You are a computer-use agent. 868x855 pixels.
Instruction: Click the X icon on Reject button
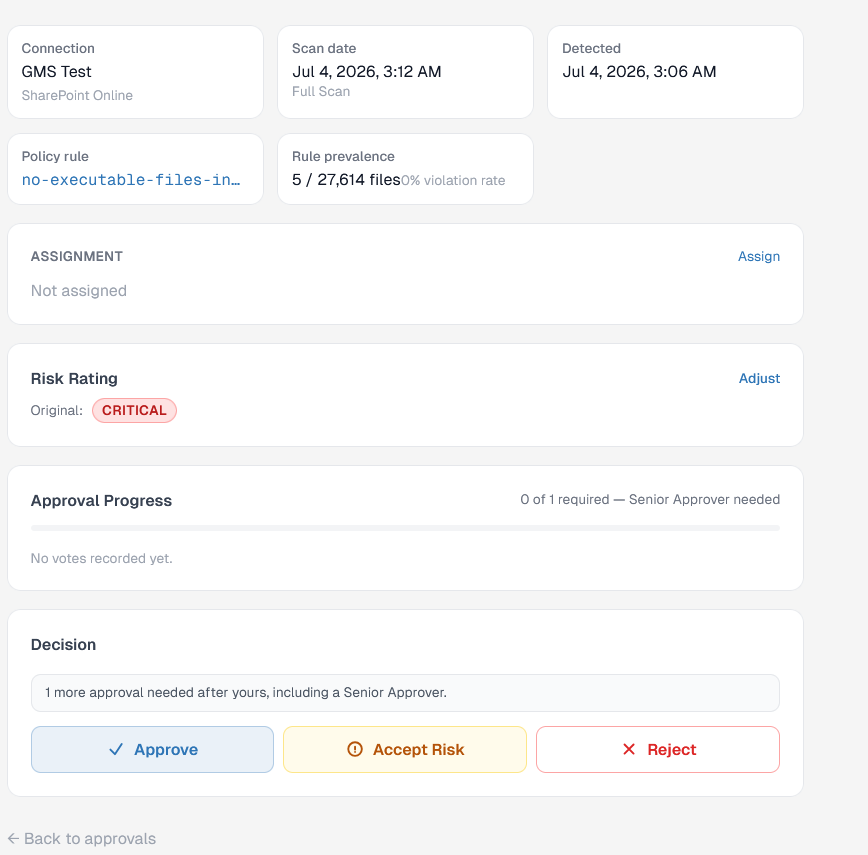pyautogui.click(x=629, y=749)
